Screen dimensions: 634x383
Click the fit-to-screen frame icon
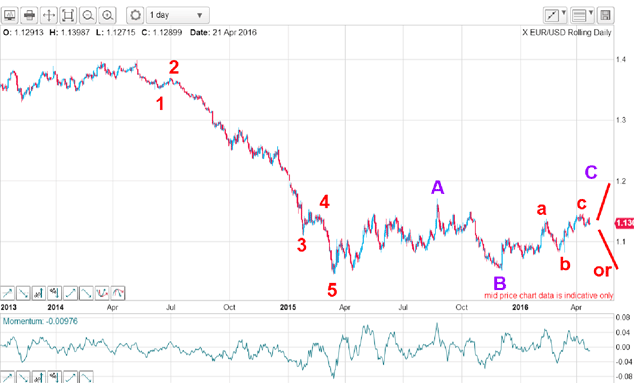click(68, 15)
